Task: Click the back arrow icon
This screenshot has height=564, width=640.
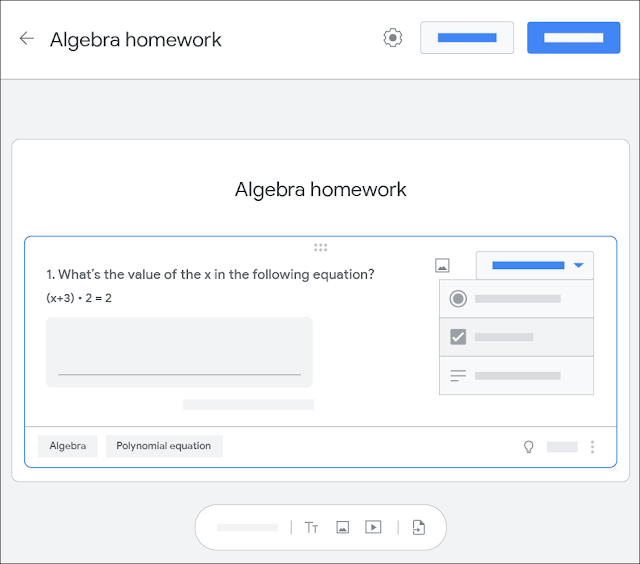Action: click(x=27, y=38)
